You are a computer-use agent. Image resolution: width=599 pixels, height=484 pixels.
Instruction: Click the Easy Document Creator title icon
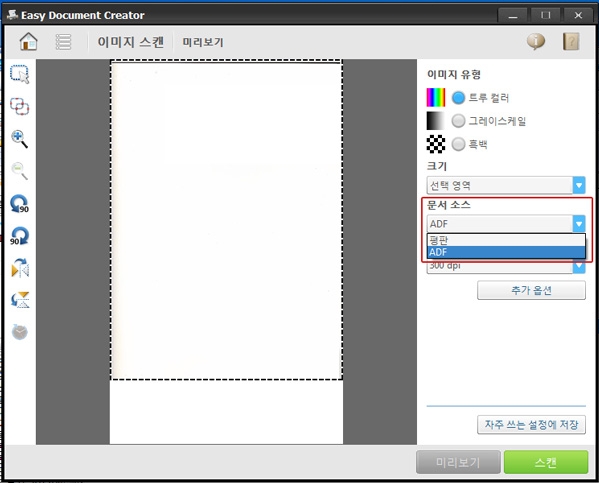13,15
